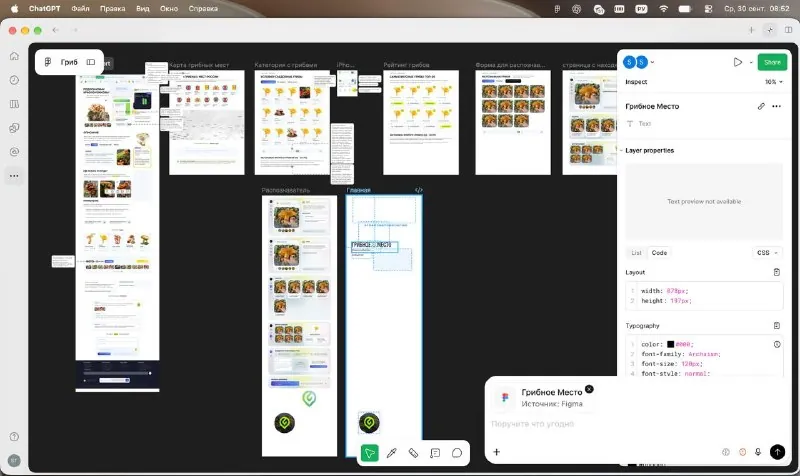Select the Распознаватель frame label
800x476 pixels.
click(285, 190)
